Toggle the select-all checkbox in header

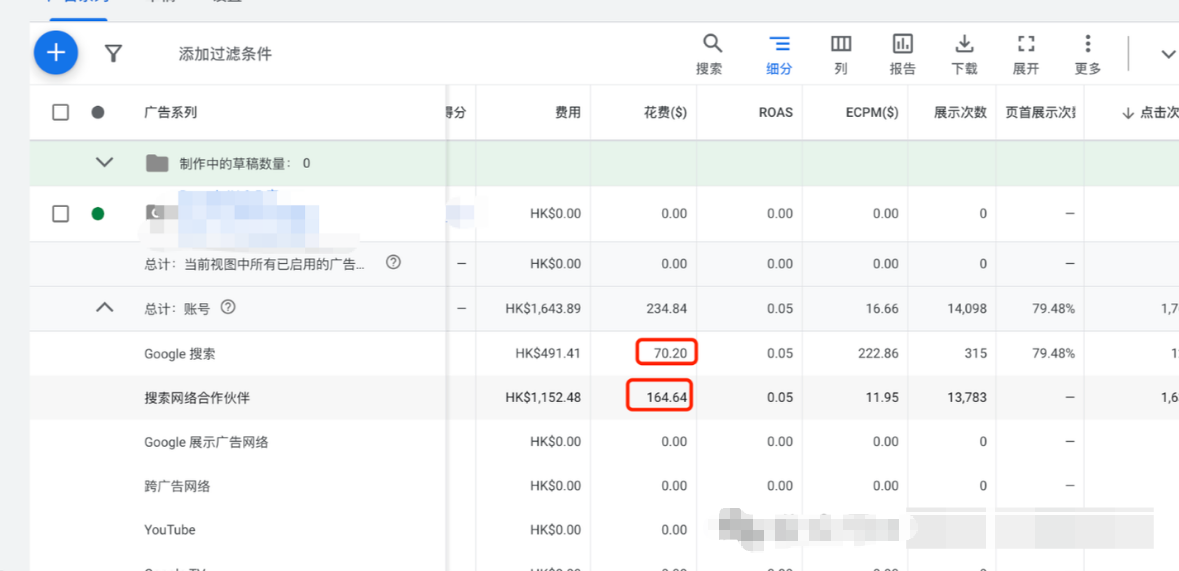(x=60, y=113)
